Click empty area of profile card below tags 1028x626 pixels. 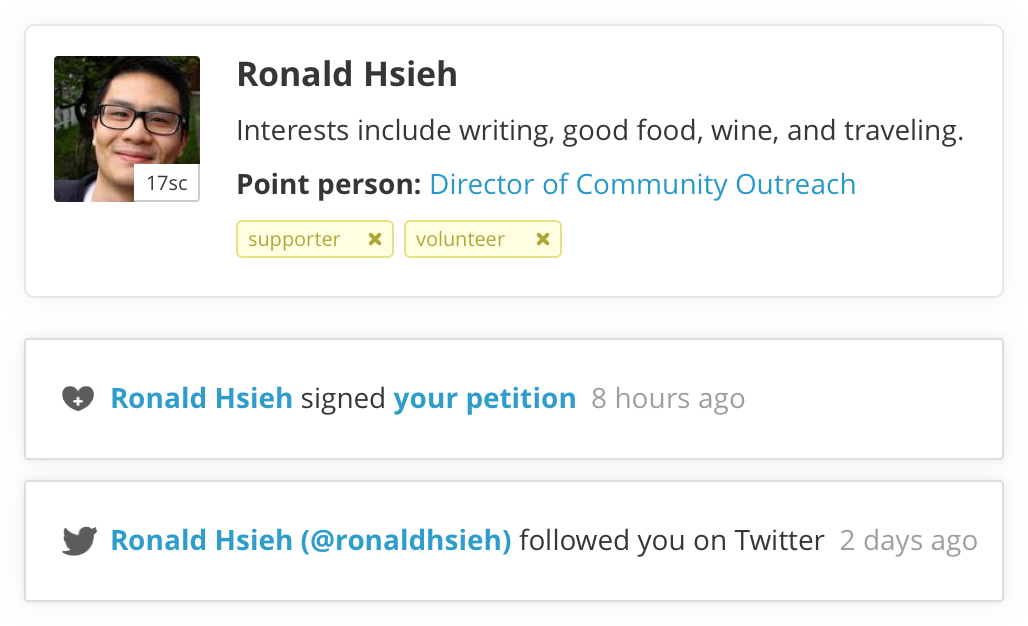(721, 277)
